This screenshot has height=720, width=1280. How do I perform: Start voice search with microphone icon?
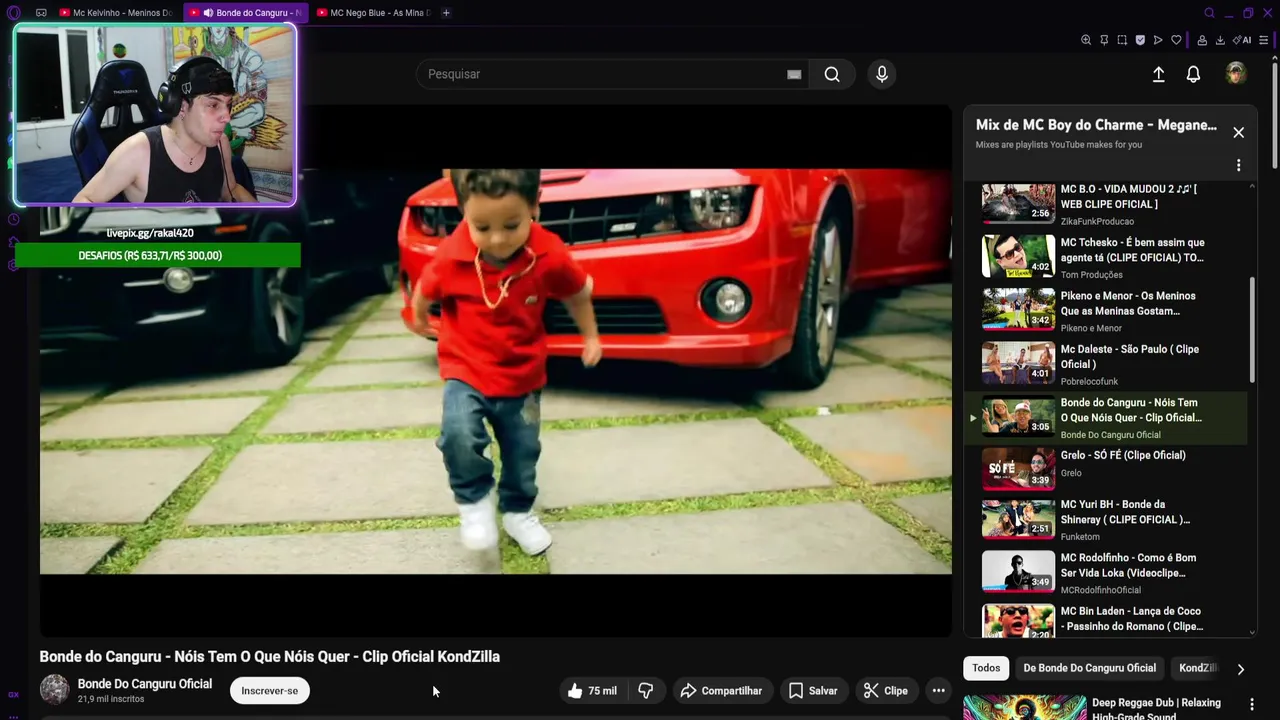pyautogui.click(x=882, y=74)
